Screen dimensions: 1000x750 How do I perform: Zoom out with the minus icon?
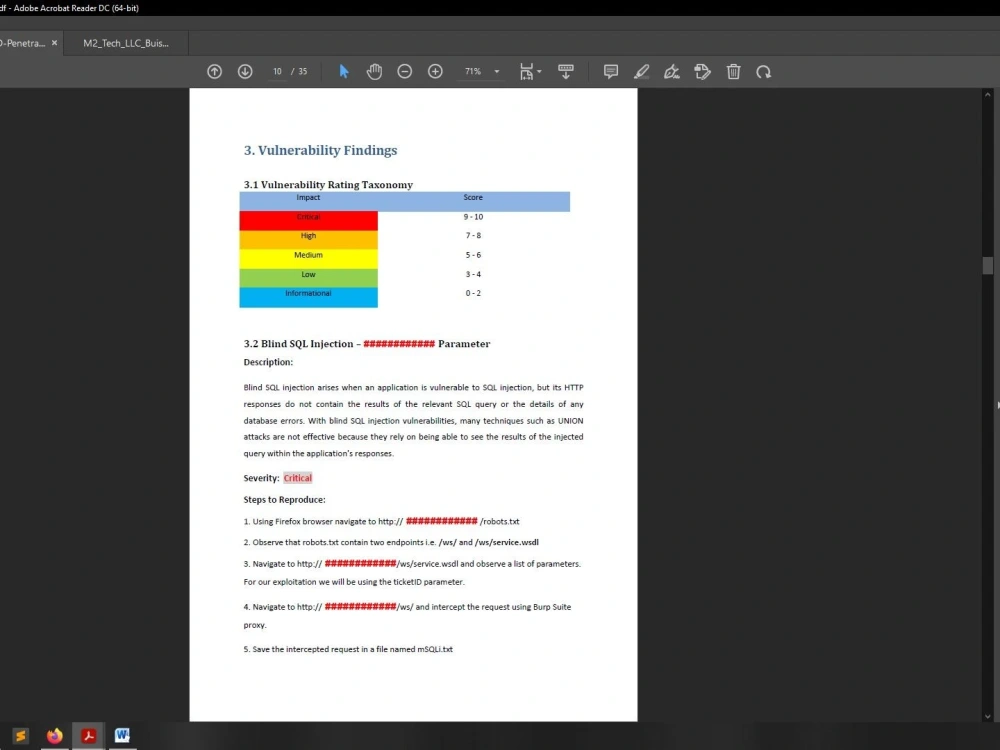tap(404, 71)
